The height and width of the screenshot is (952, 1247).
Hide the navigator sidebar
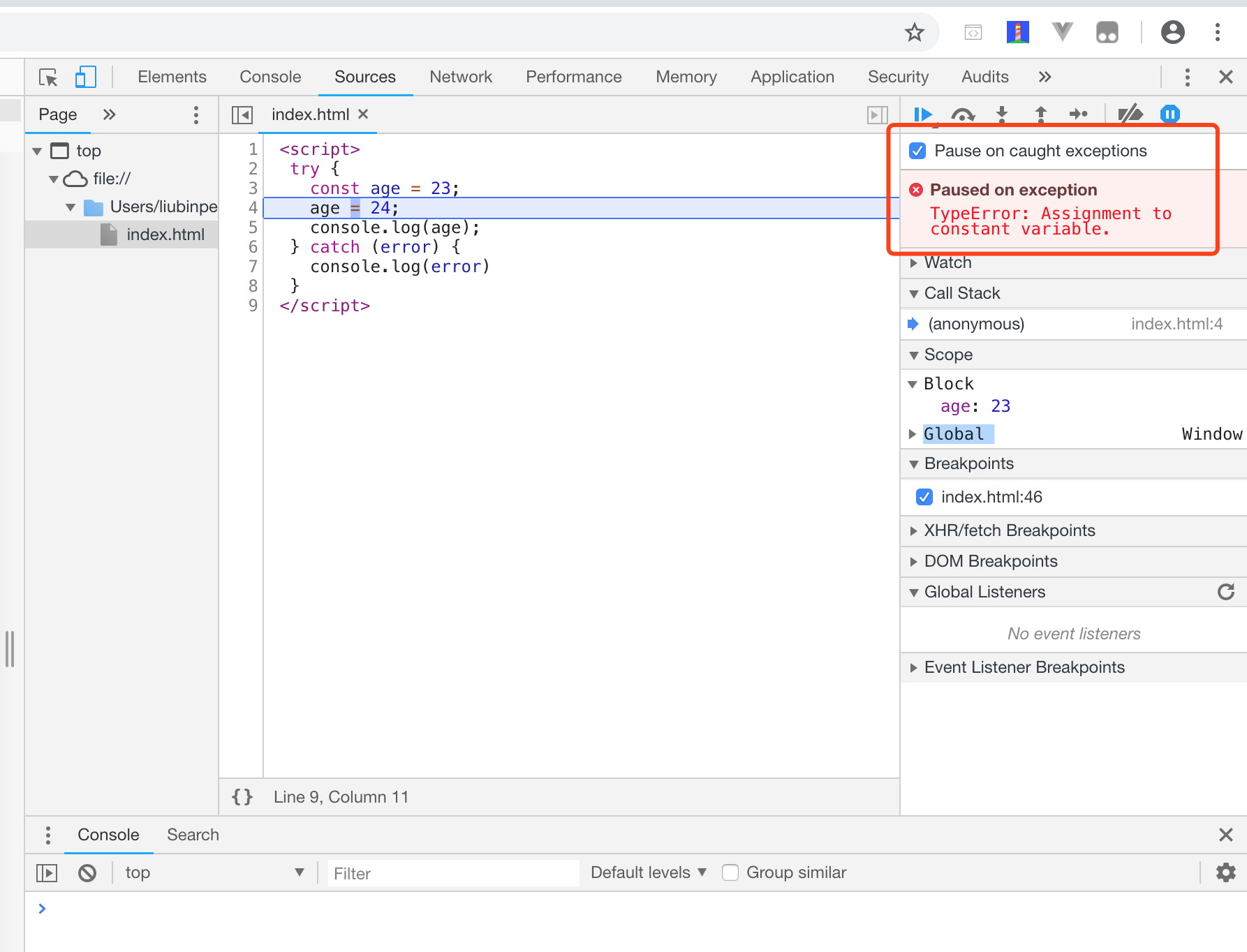click(242, 114)
